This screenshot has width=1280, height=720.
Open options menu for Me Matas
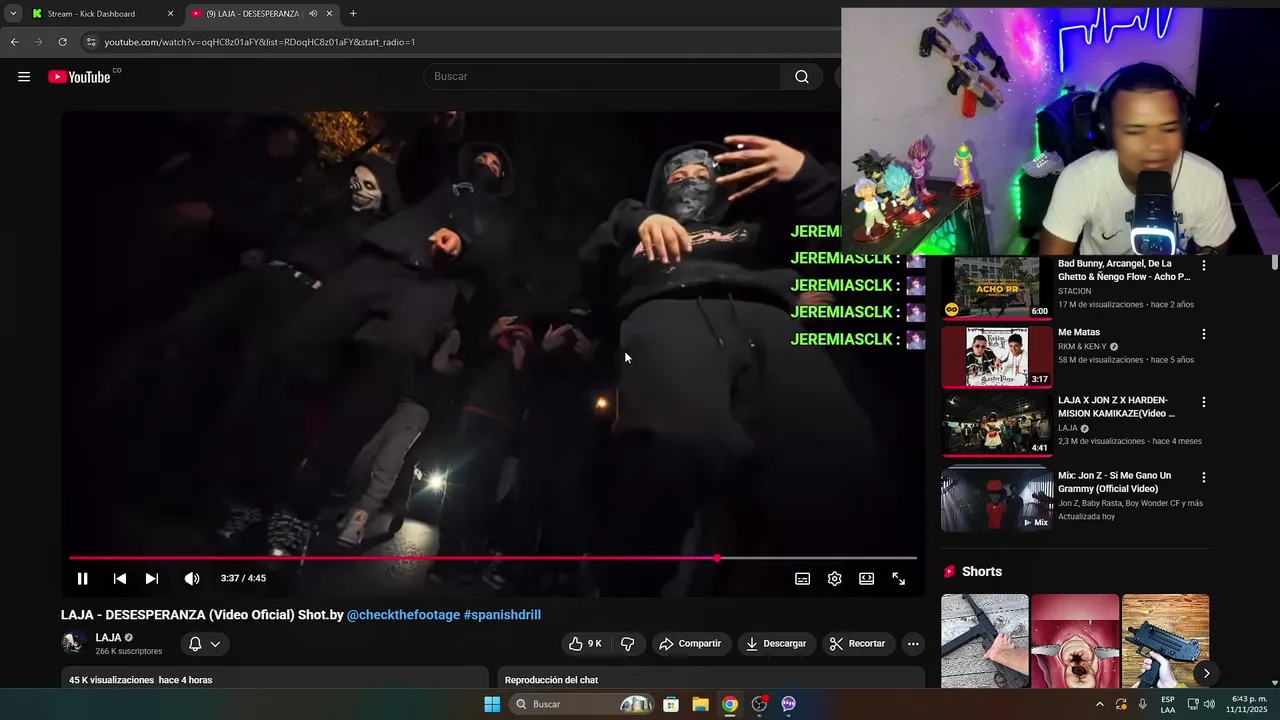[1204, 334]
